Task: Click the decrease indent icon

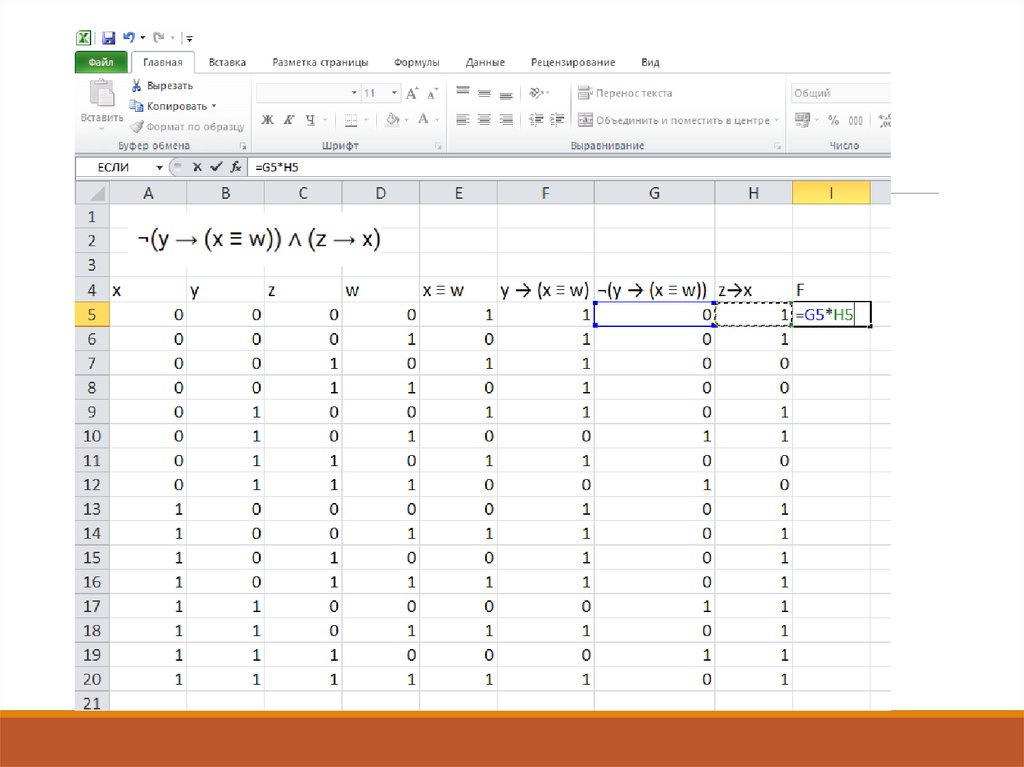Action: pos(536,120)
